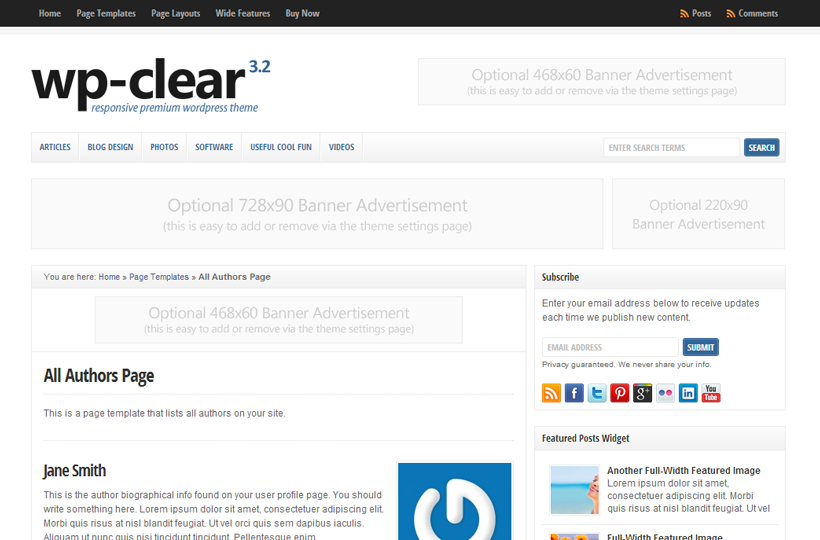Image resolution: width=820 pixels, height=540 pixels.
Task: Open Jane Smith author heading
Action: [x=74, y=470]
